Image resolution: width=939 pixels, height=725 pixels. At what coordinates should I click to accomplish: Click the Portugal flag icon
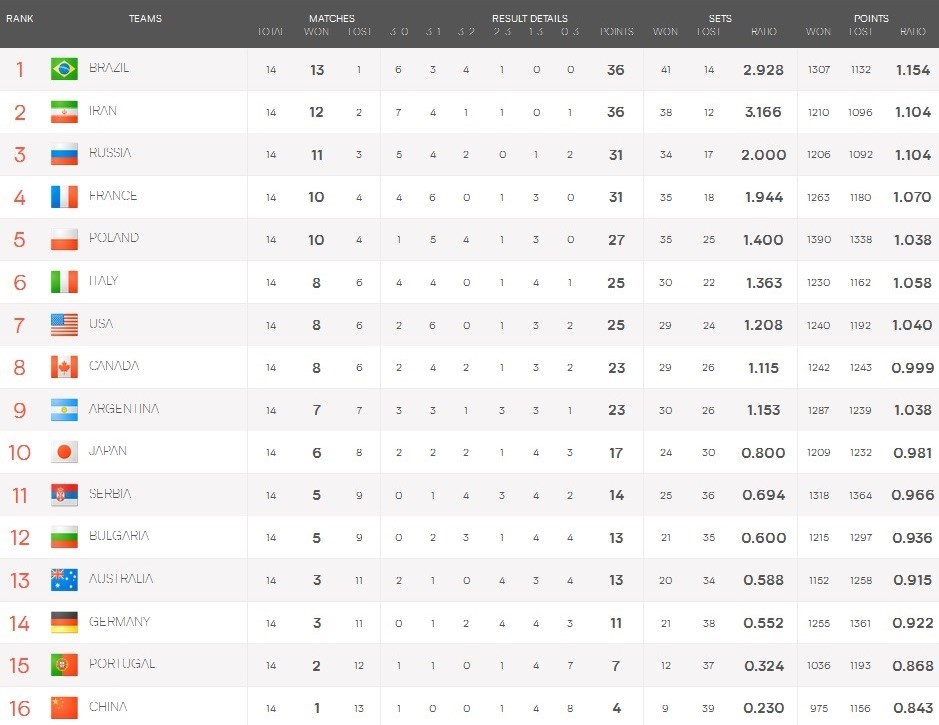(64, 665)
